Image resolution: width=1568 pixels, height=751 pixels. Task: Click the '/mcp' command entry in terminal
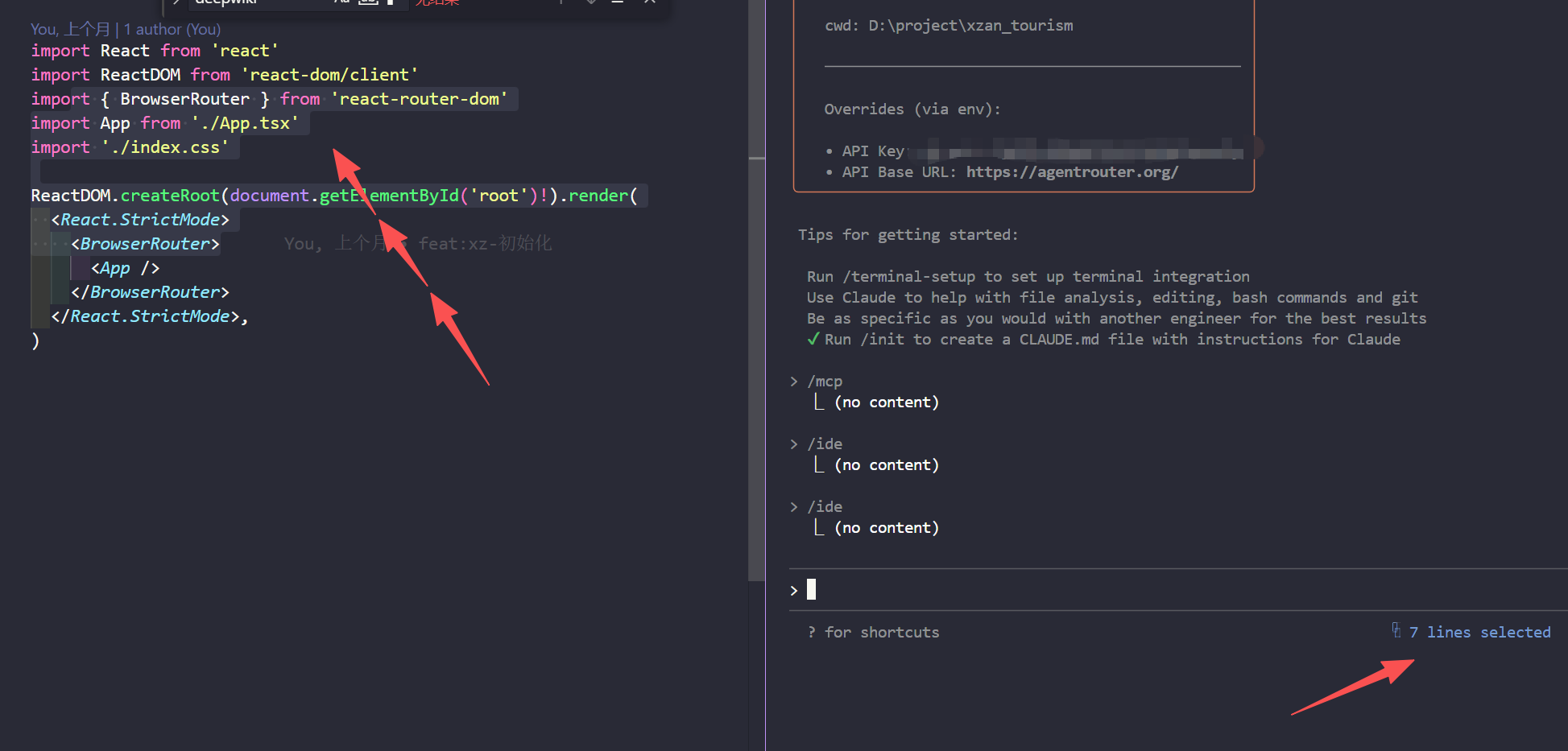825,381
